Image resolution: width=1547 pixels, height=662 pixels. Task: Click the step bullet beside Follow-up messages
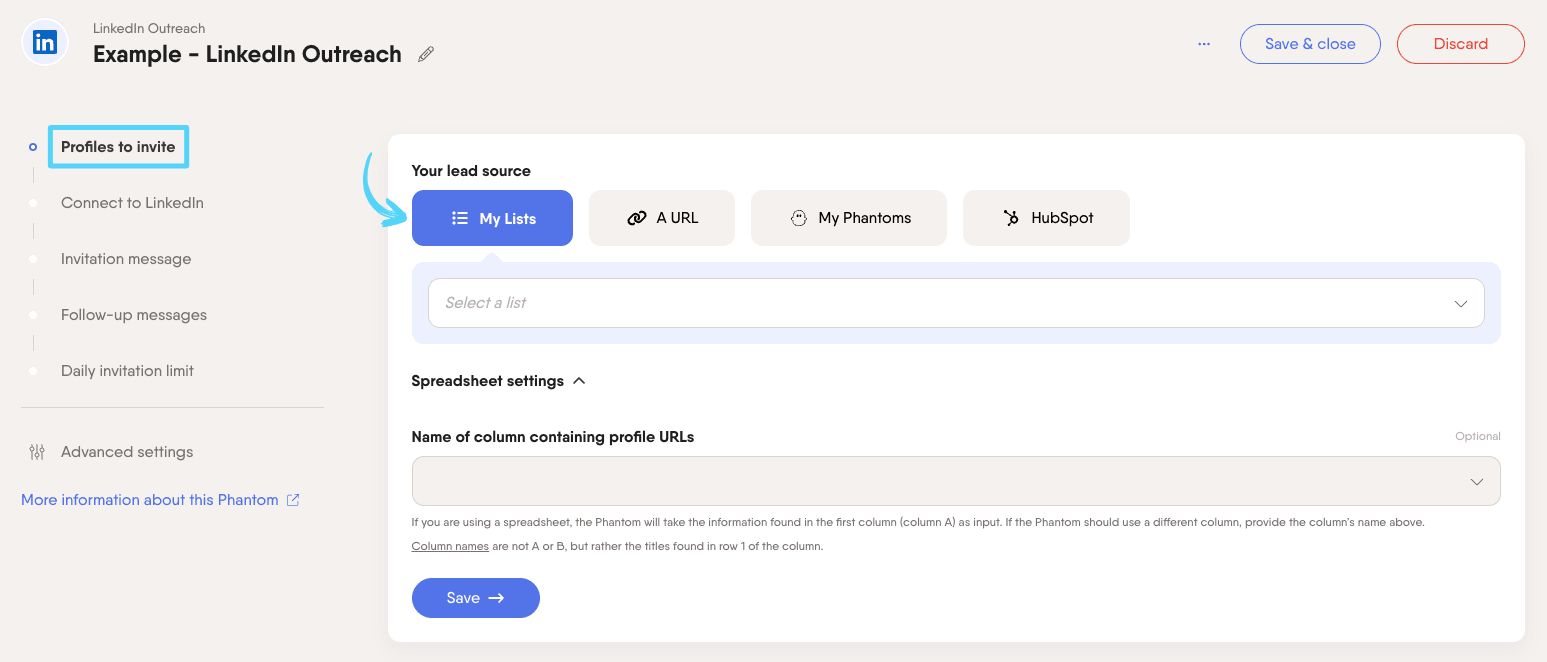tap(33, 315)
